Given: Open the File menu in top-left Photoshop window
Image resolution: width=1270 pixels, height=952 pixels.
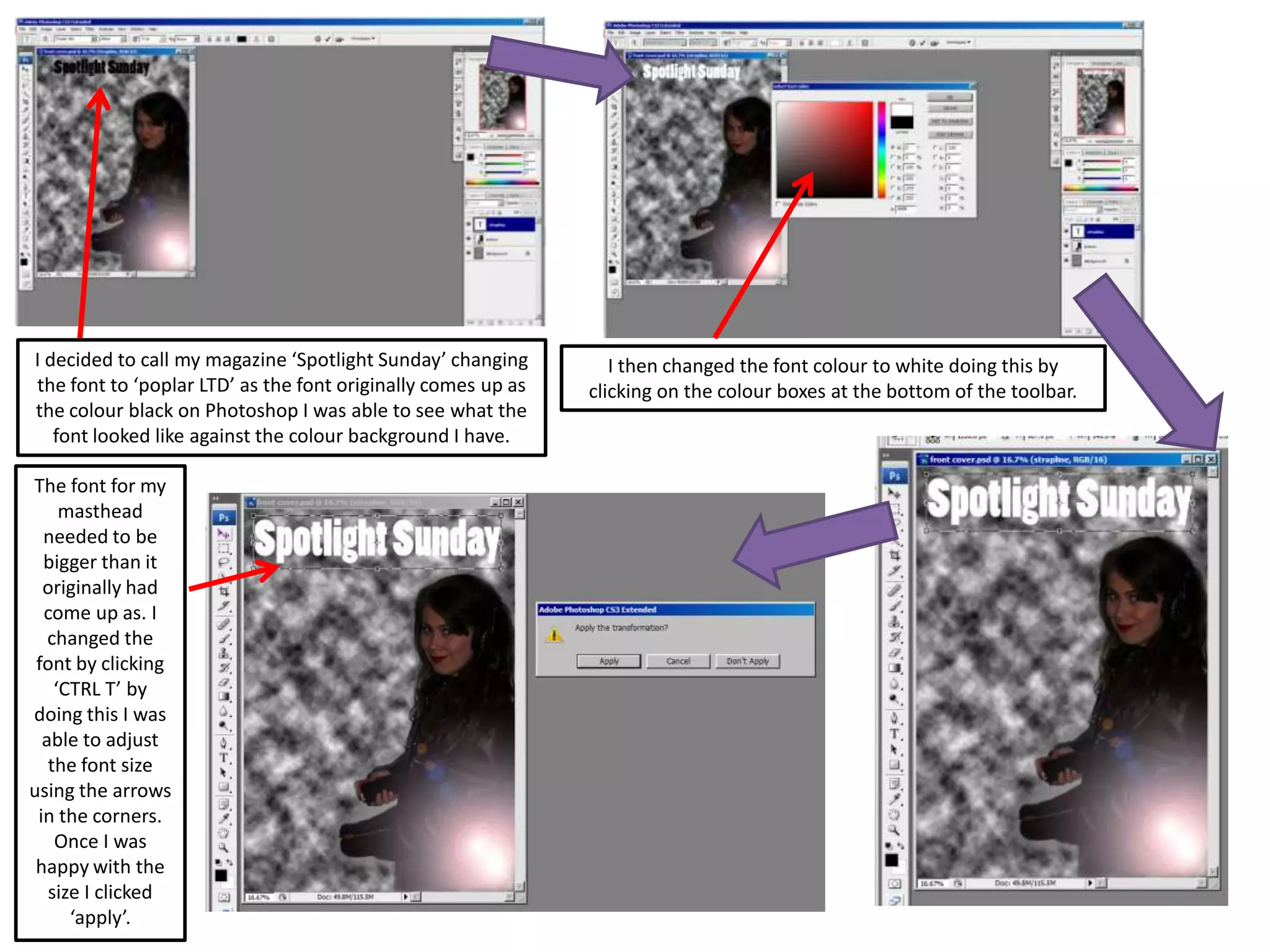Looking at the screenshot, I should pyautogui.click(x=22, y=29).
